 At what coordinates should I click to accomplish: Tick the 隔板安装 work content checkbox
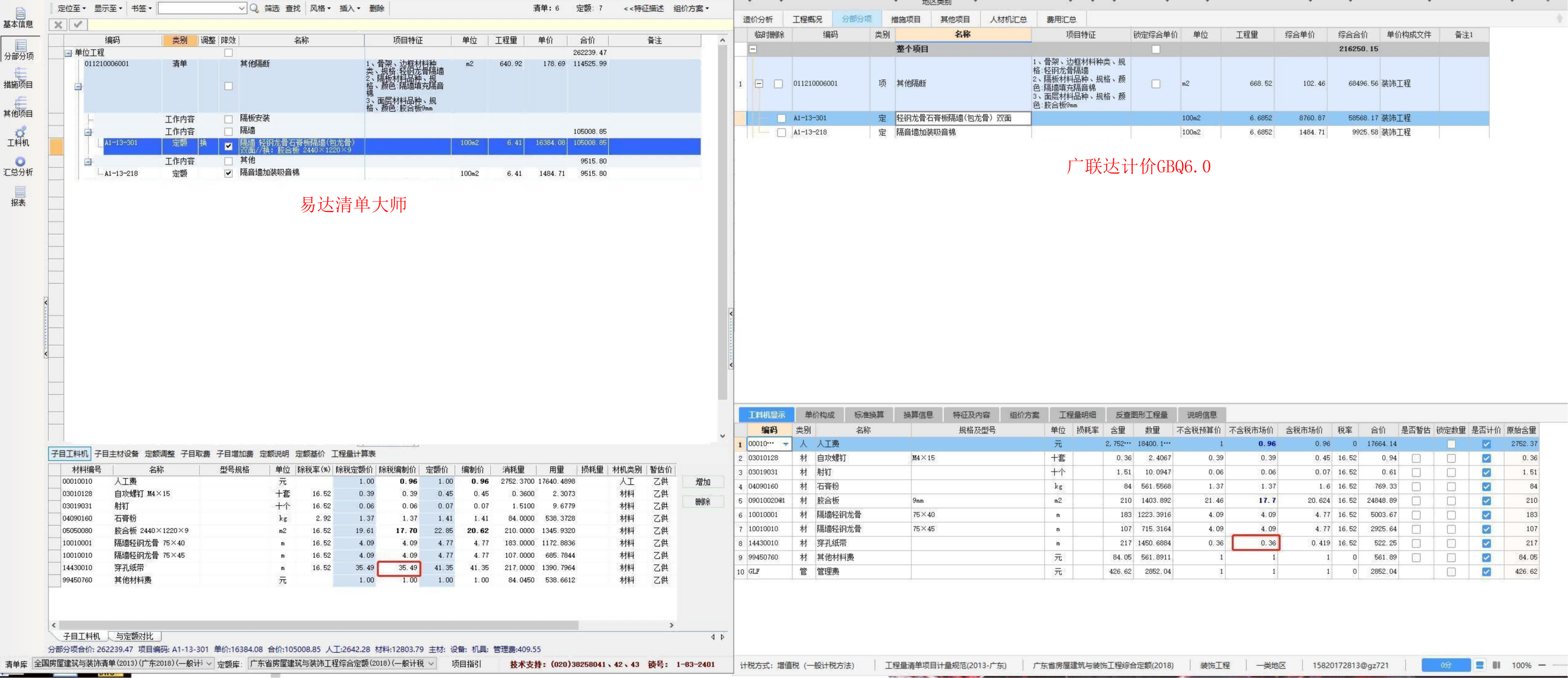pyautogui.click(x=228, y=119)
